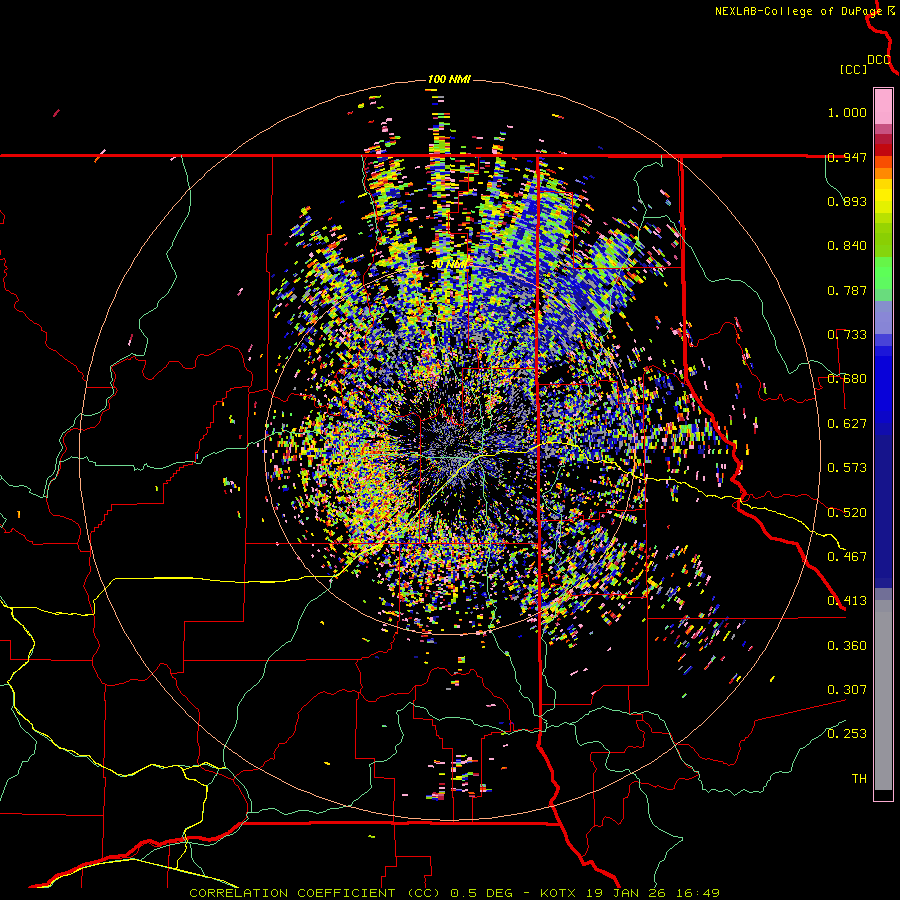Click the 0.253 scale value
Screen dimensions: 900x900
847,734
